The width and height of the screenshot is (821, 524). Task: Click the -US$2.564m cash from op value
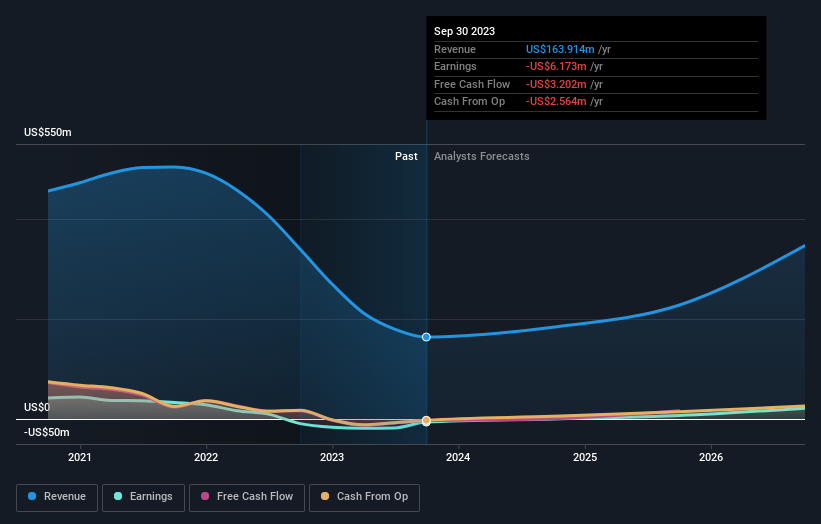coord(556,102)
